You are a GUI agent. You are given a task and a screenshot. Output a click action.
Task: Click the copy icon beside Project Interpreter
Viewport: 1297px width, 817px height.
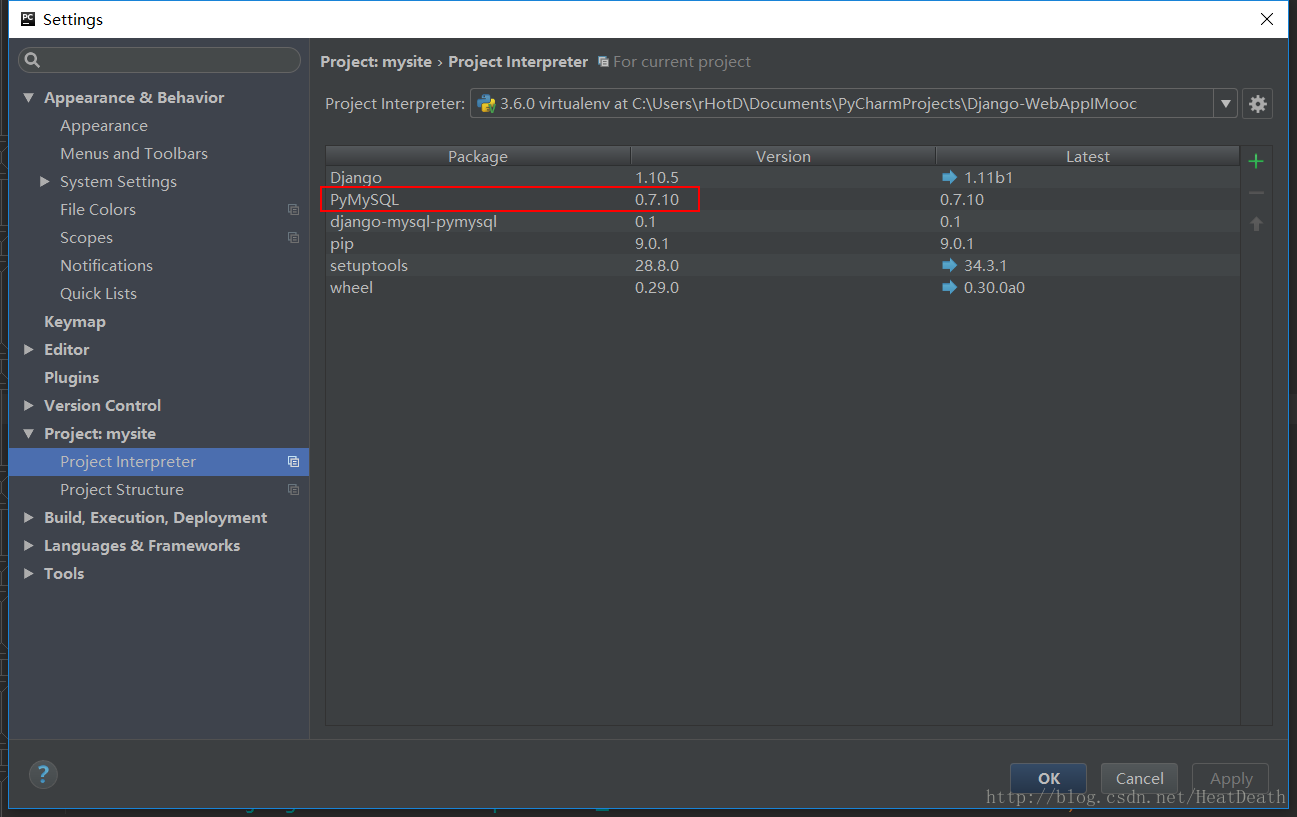(293, 462)
